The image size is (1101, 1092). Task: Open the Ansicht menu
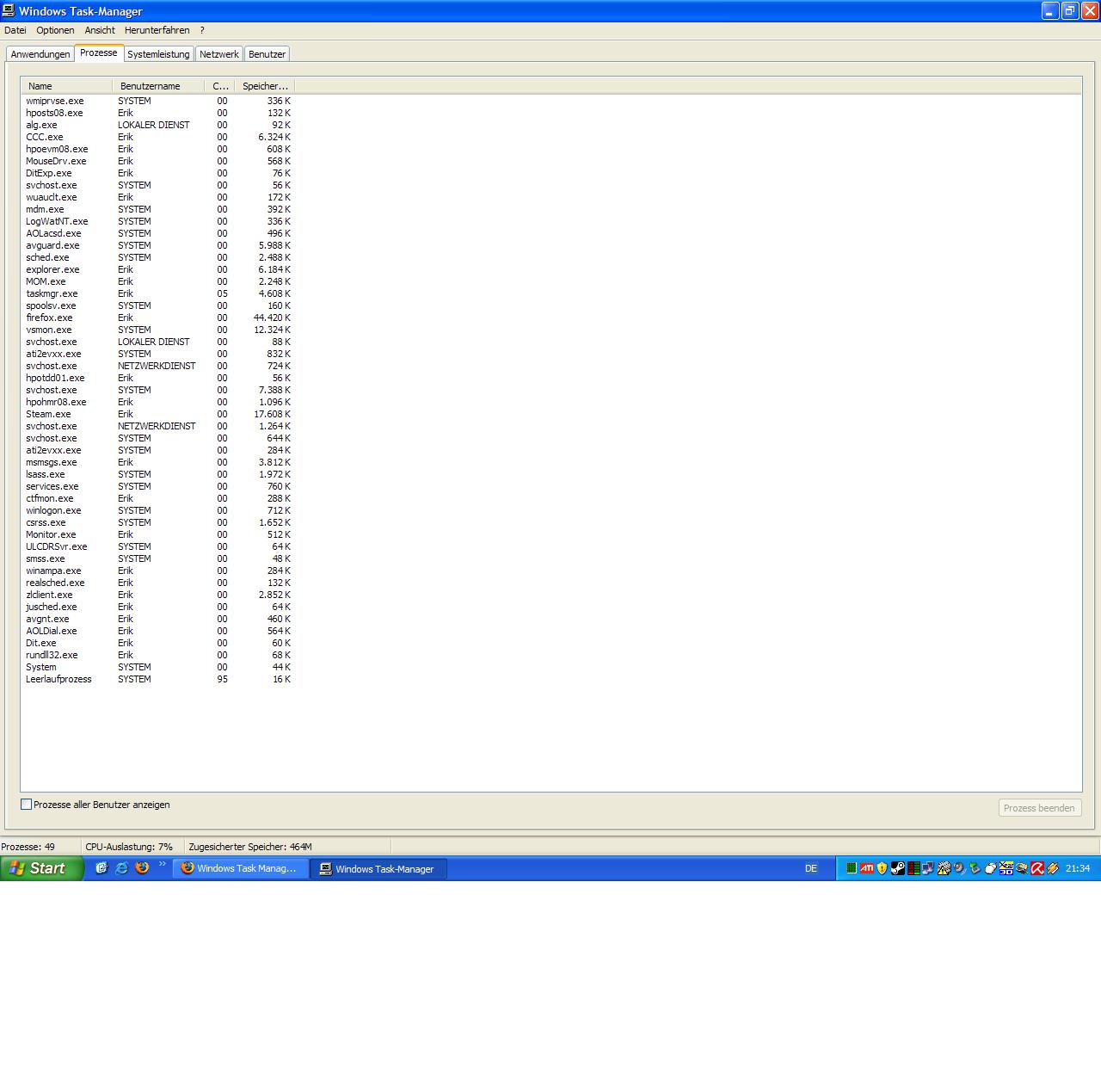pyautogui.click(x=100, y=30)
